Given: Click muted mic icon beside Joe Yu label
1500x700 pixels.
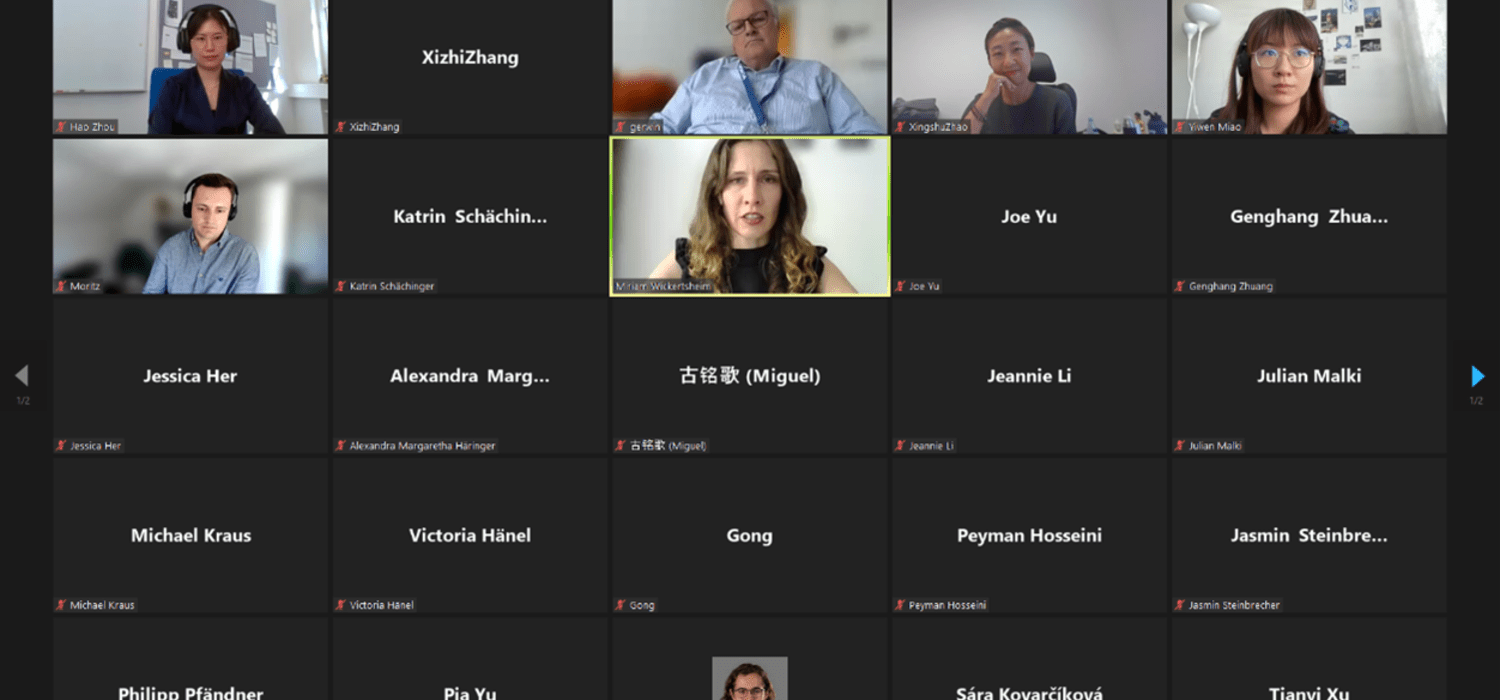Looking at the screenshot, I should tap(900, 286).
